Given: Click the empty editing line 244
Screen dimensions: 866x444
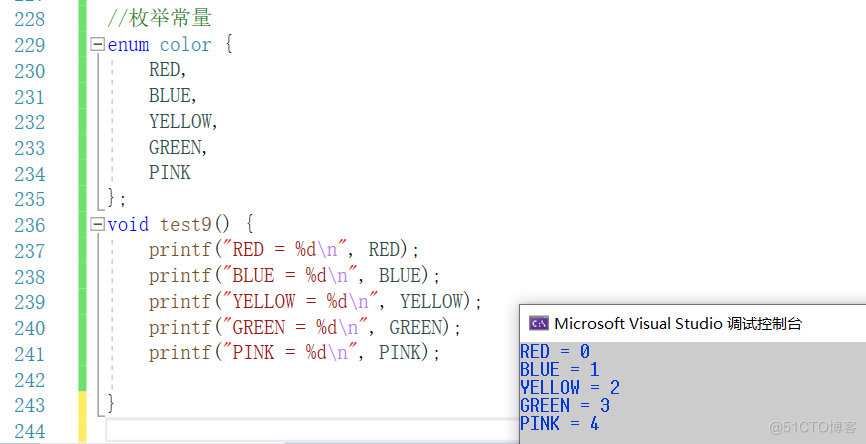Looking at the screenshot, I should (x=312, y=430).
